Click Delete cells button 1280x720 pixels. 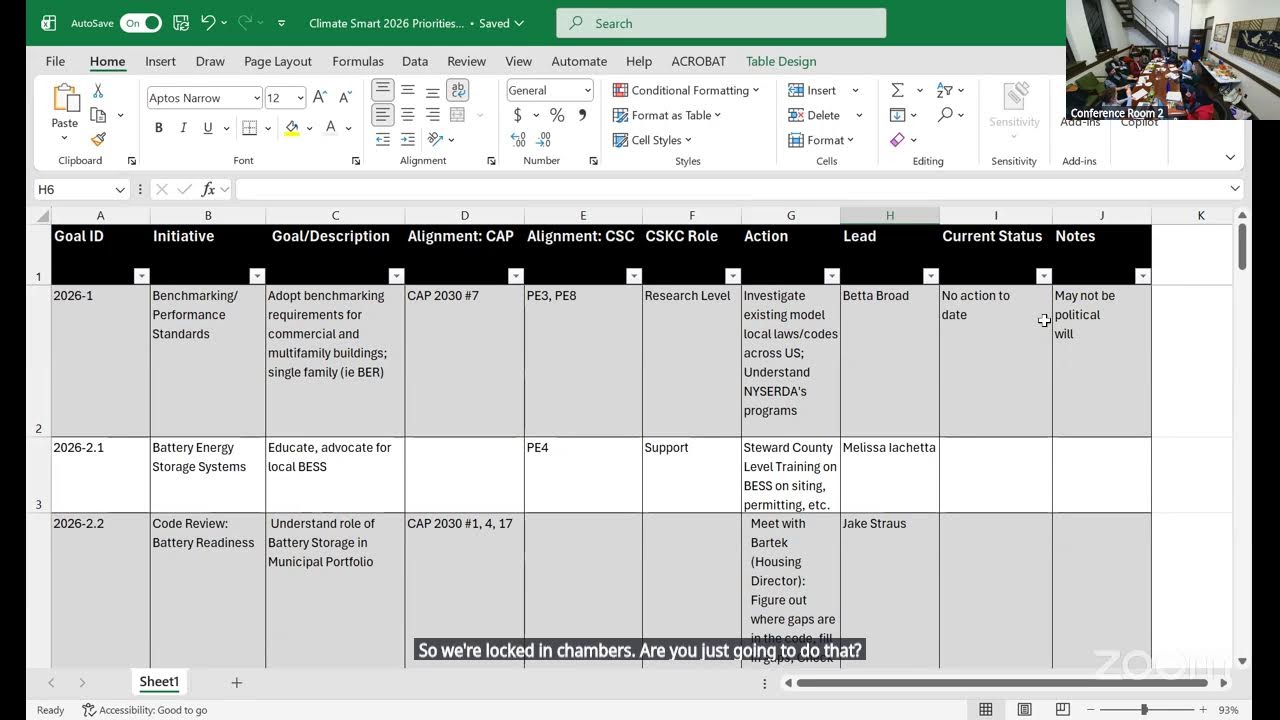click(x=815, y=115)
